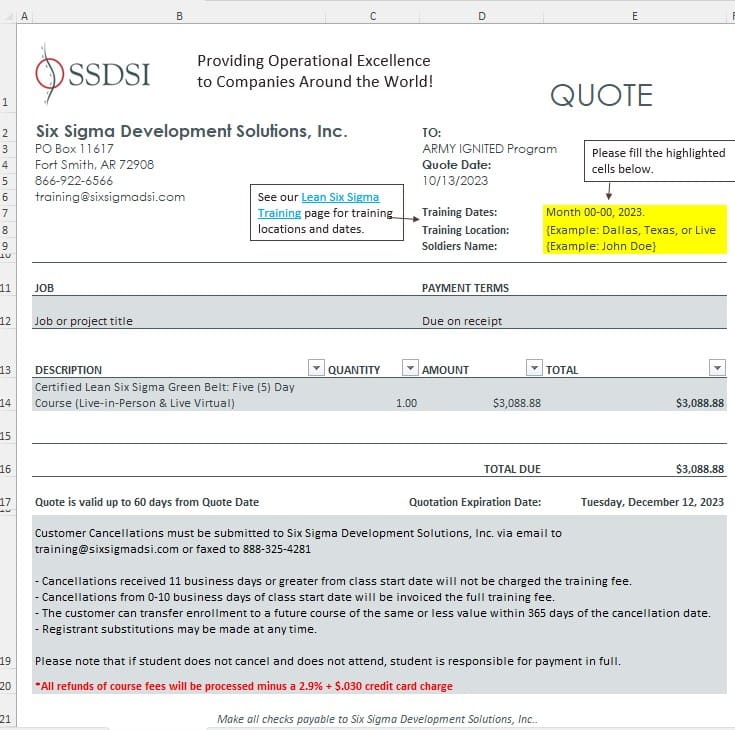Viewport: 735px width, 730px height.
Task: Click the $3,088.88 amount in the AMOUNT column
Action: pos(517,403)
